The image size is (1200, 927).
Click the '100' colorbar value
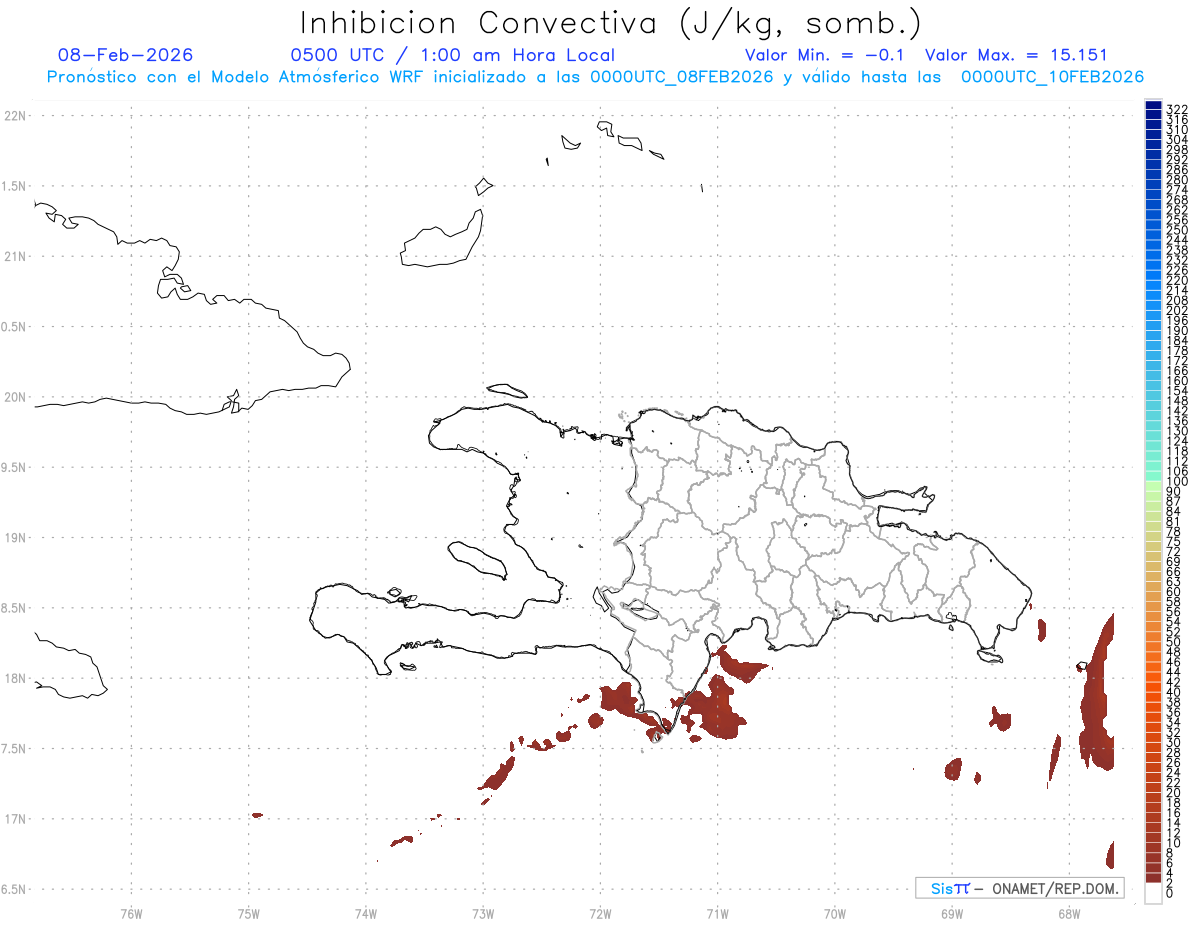1177,482
